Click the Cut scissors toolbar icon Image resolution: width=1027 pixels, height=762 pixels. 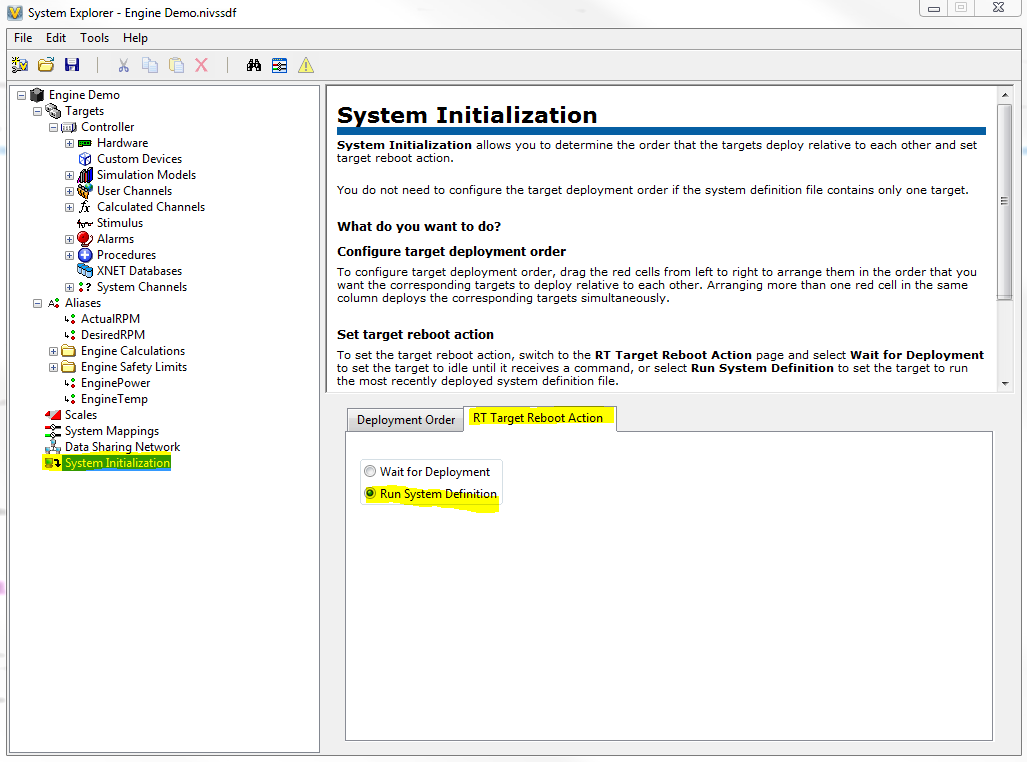[x=123, y=65]
